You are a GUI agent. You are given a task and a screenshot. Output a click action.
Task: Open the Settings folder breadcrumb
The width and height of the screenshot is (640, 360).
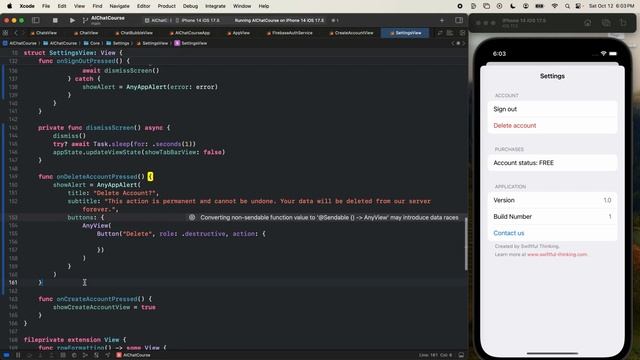point(118,43)
